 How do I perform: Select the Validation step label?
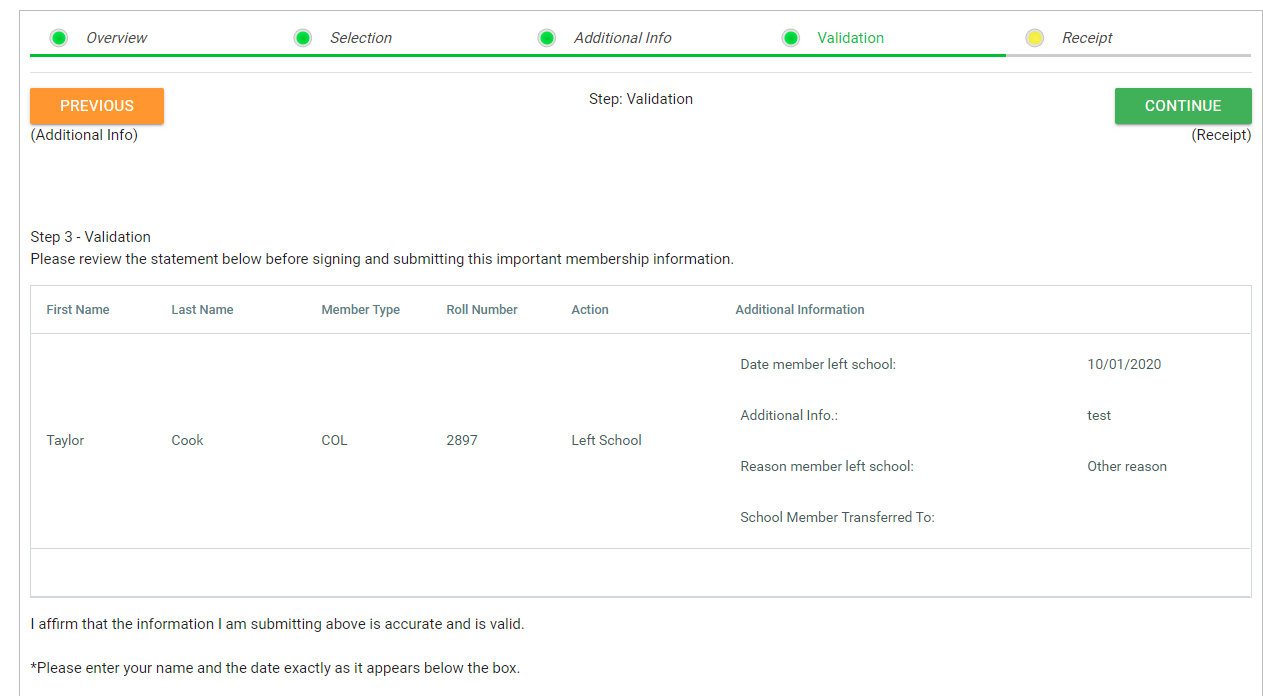pyautogui.click(x=850, y=38)
